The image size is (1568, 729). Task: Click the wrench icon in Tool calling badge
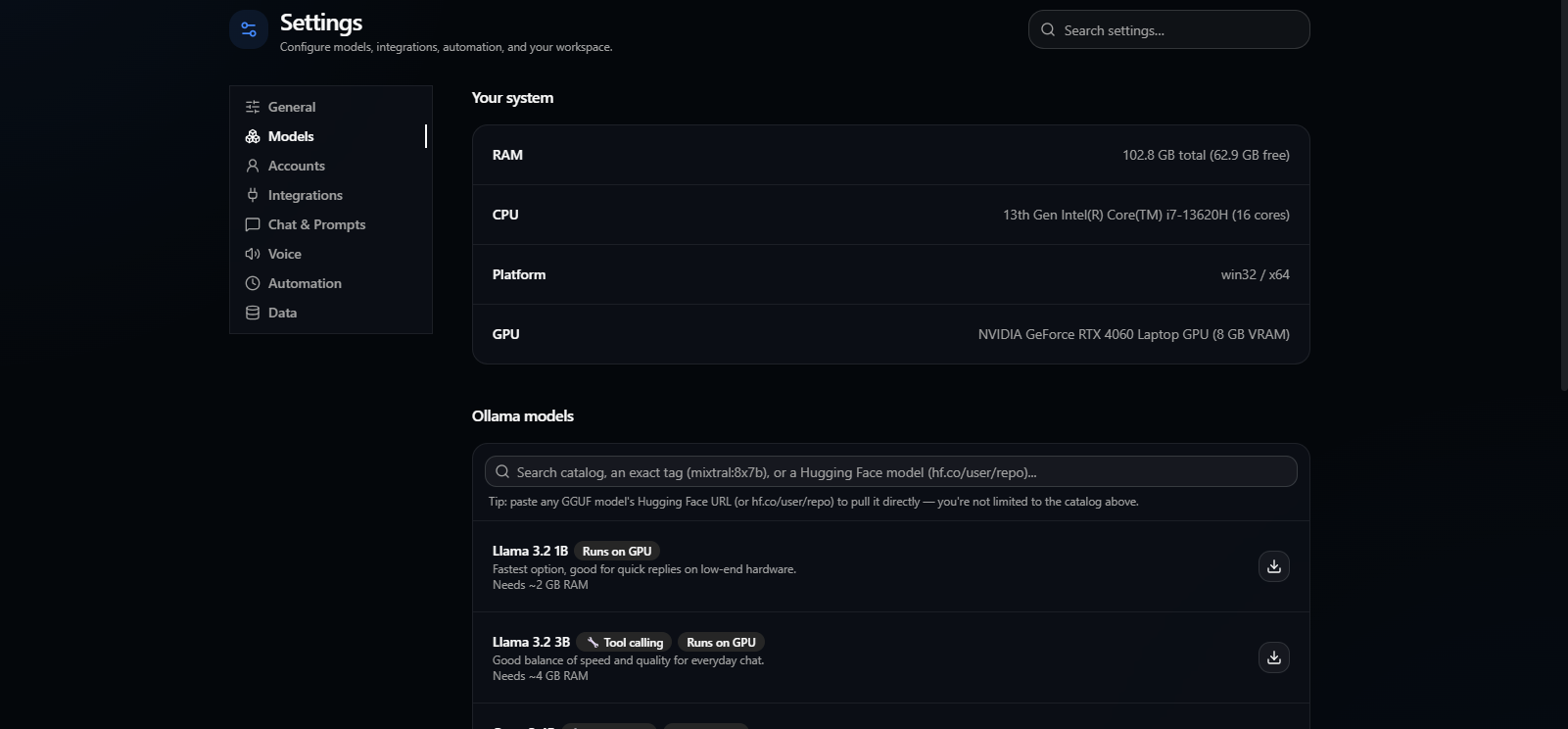593,643
